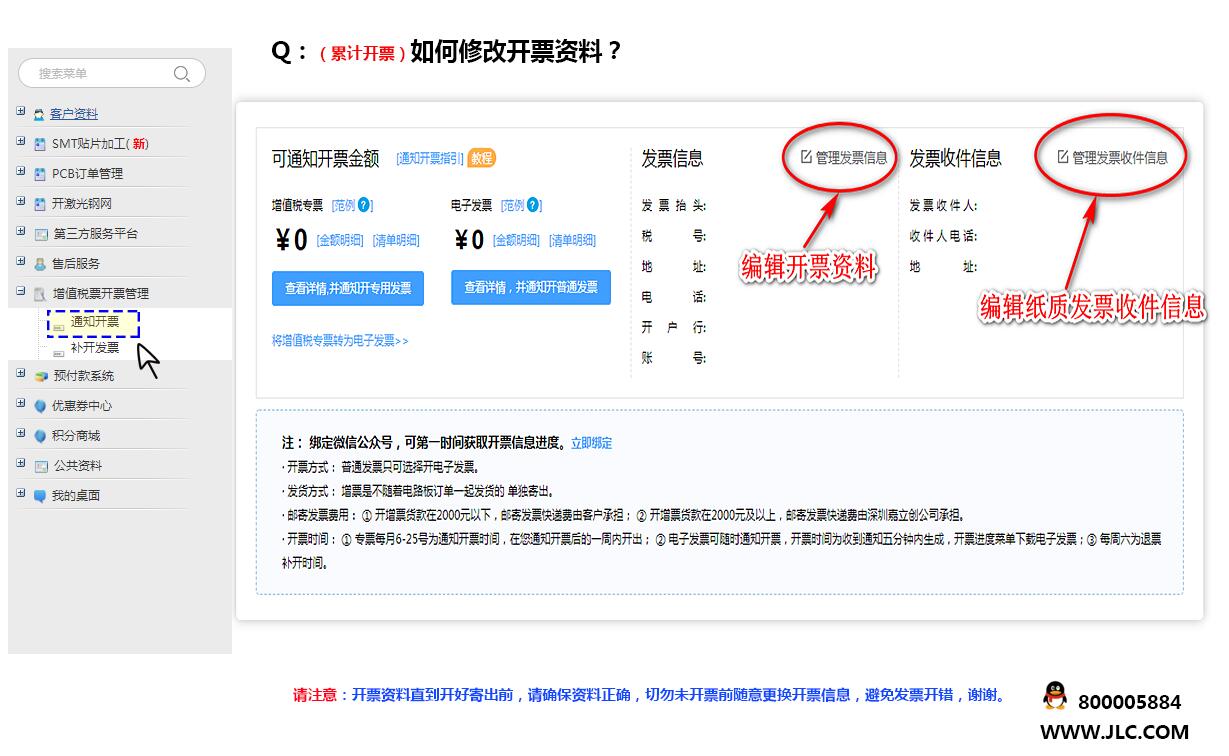Click the QQ penguin icon
This screenshot has width=1229, height=756.
click(1054, 696)
